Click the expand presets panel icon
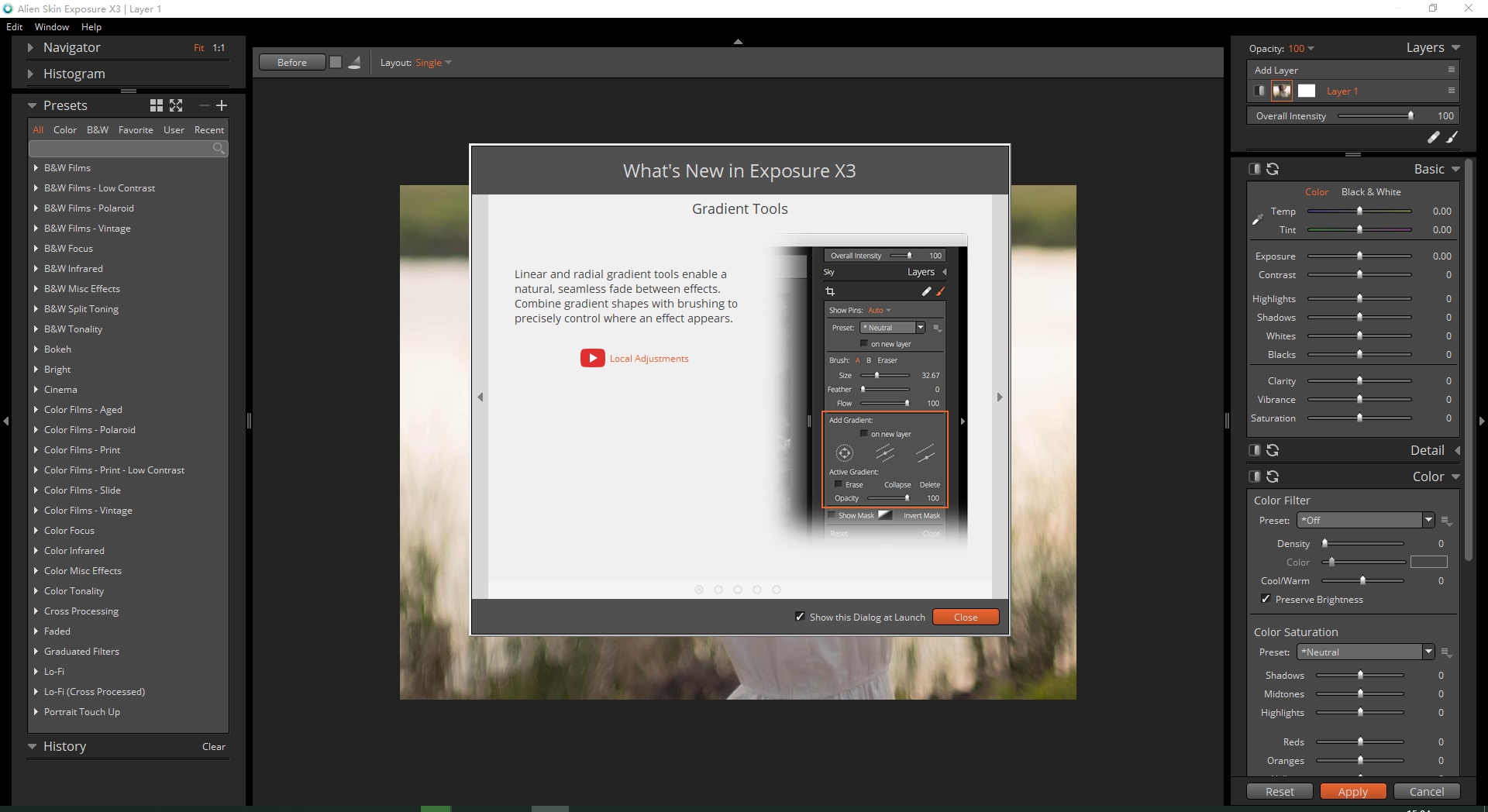 176,105
